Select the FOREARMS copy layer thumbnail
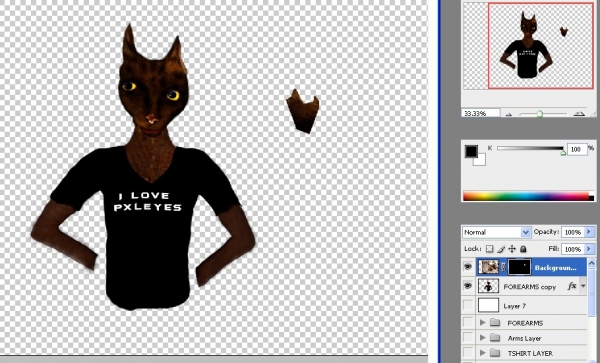Viewport: 600px width, 363px height. coord(489,286)
